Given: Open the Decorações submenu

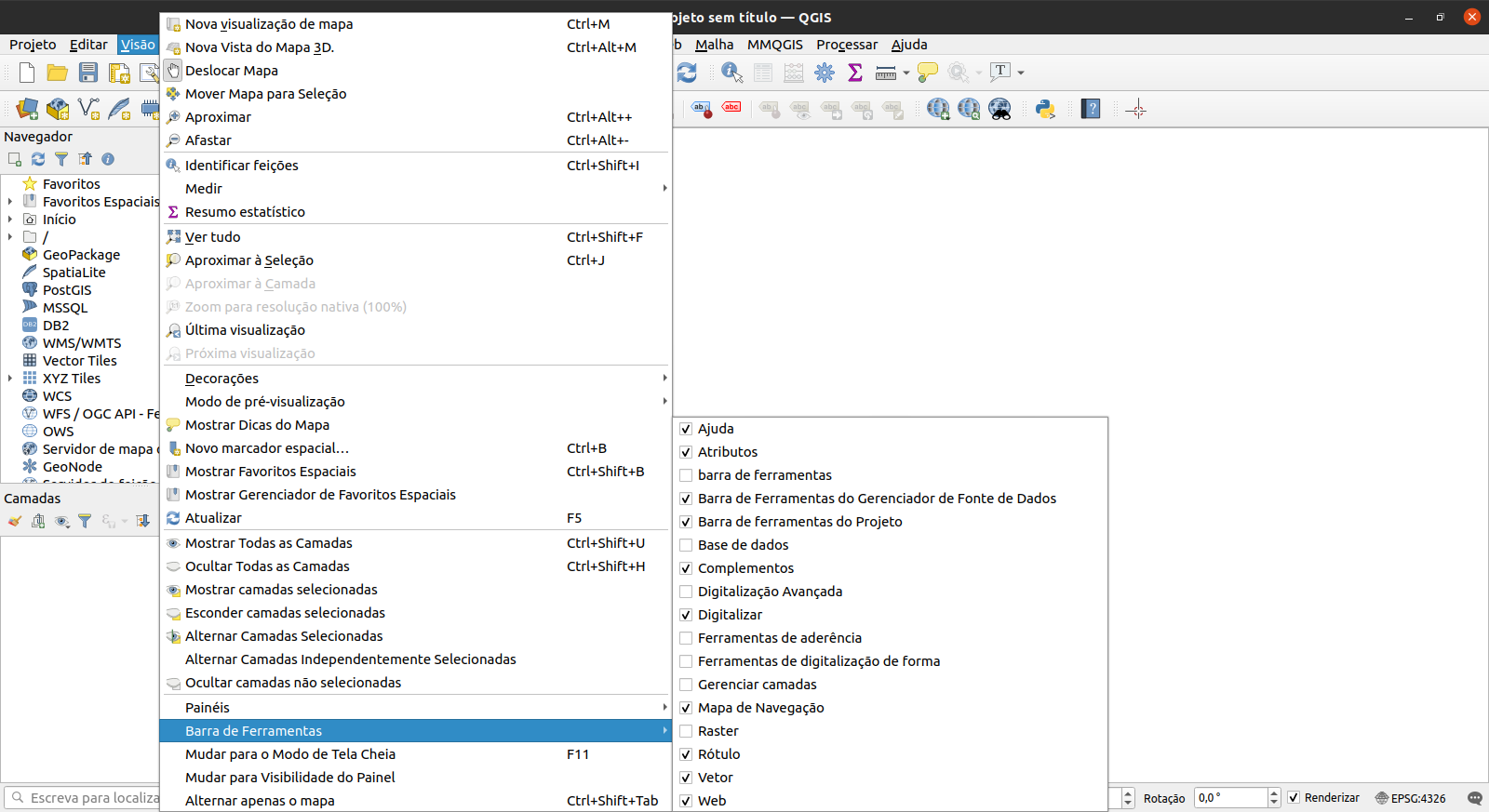Looking at the screenshot, I should pyautogui.click(x=416, y=379).
